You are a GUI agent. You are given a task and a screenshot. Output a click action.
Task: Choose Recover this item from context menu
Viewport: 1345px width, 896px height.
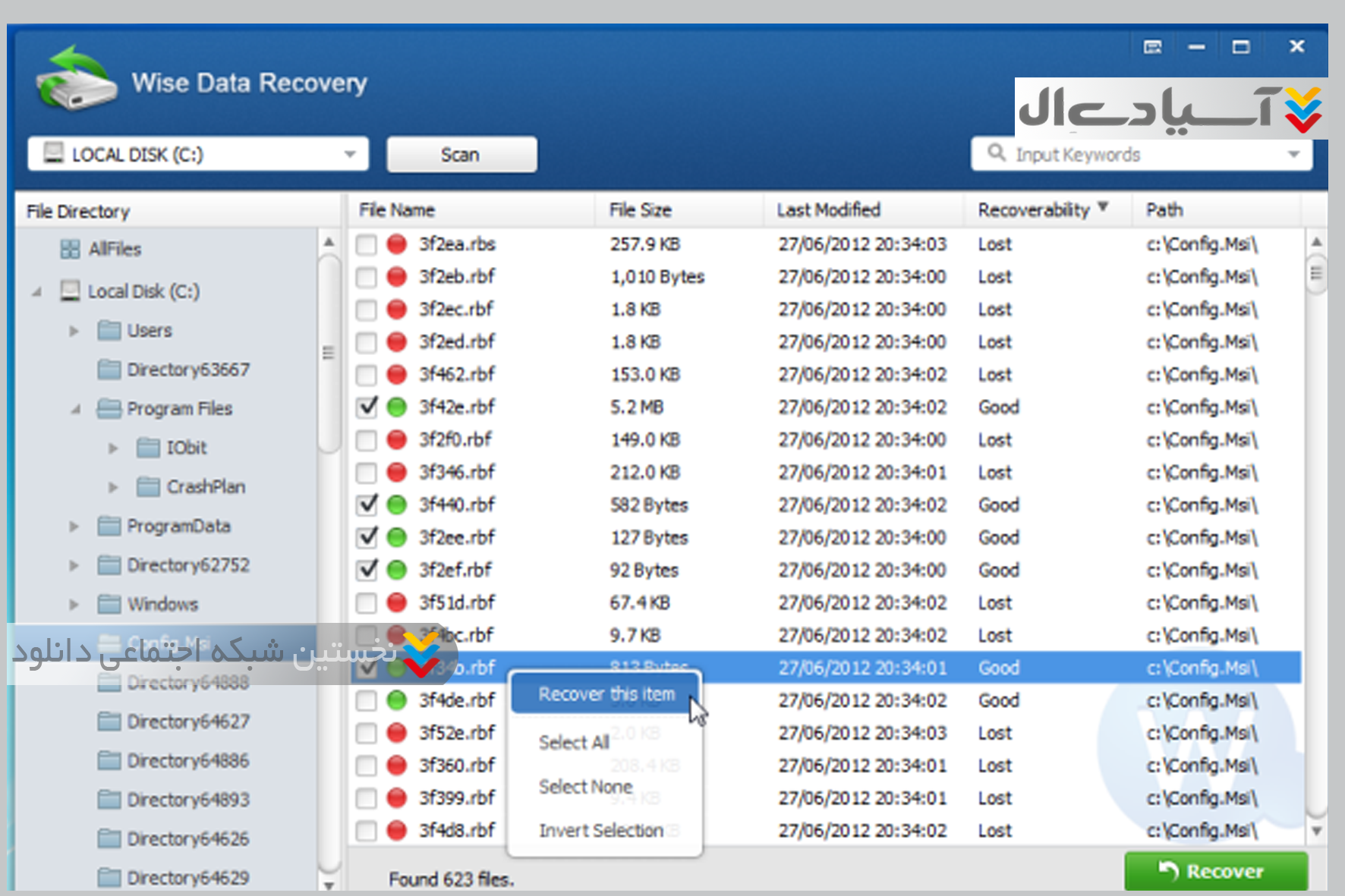606,694
